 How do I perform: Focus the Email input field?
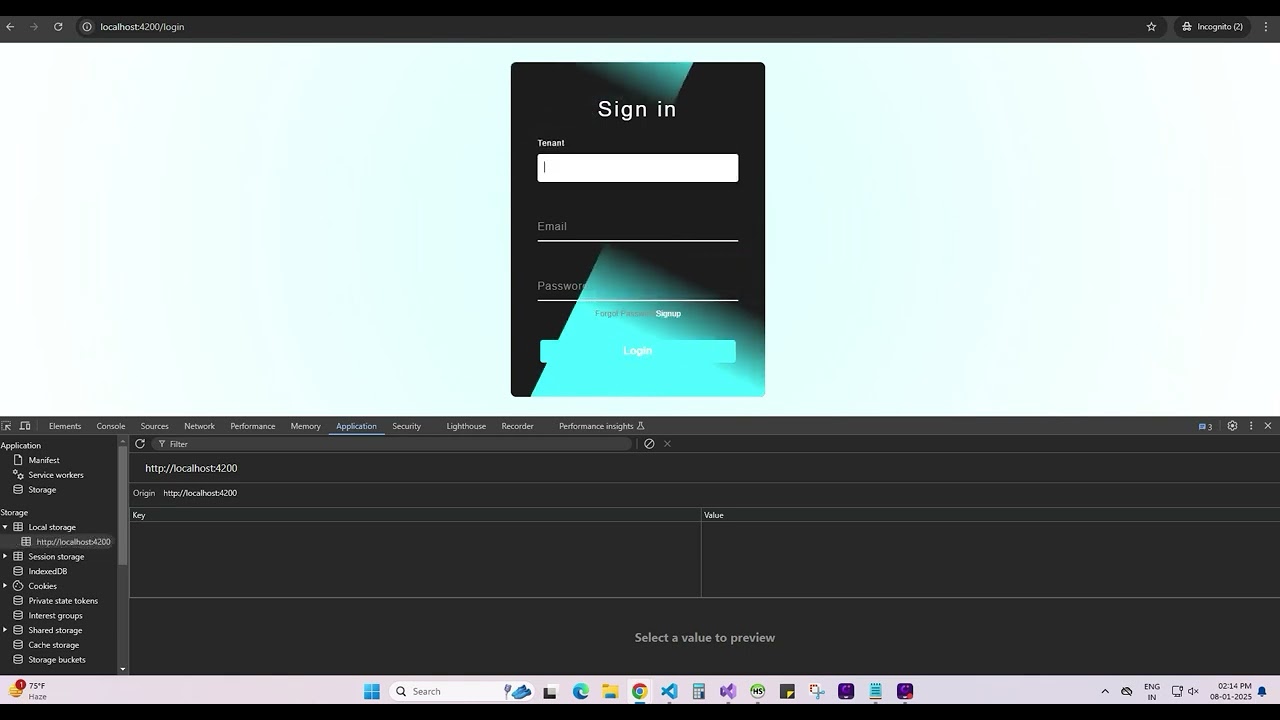click(638, 227)
